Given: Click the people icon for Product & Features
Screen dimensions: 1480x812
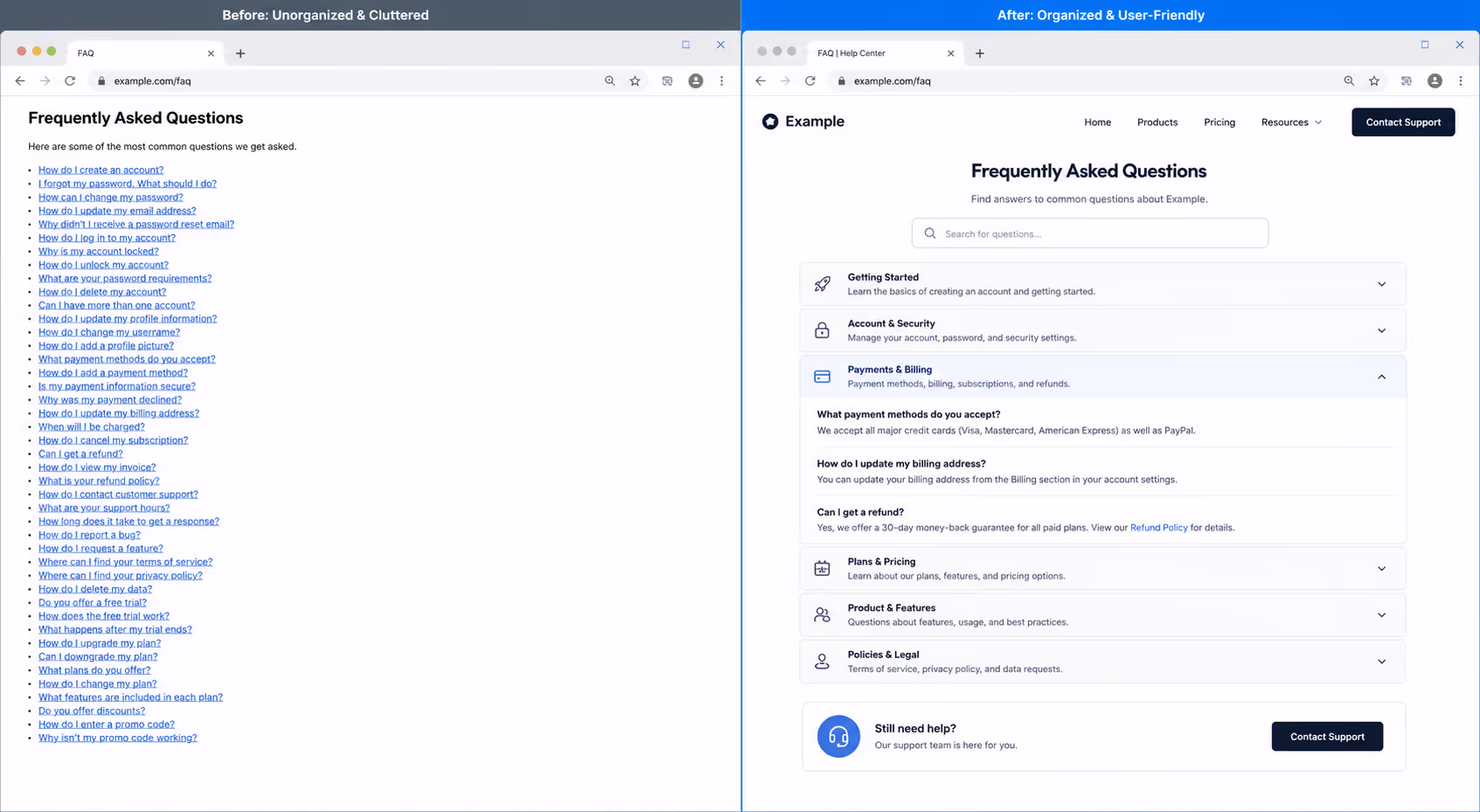Looking at the screenshot, I should click(822, 615).
